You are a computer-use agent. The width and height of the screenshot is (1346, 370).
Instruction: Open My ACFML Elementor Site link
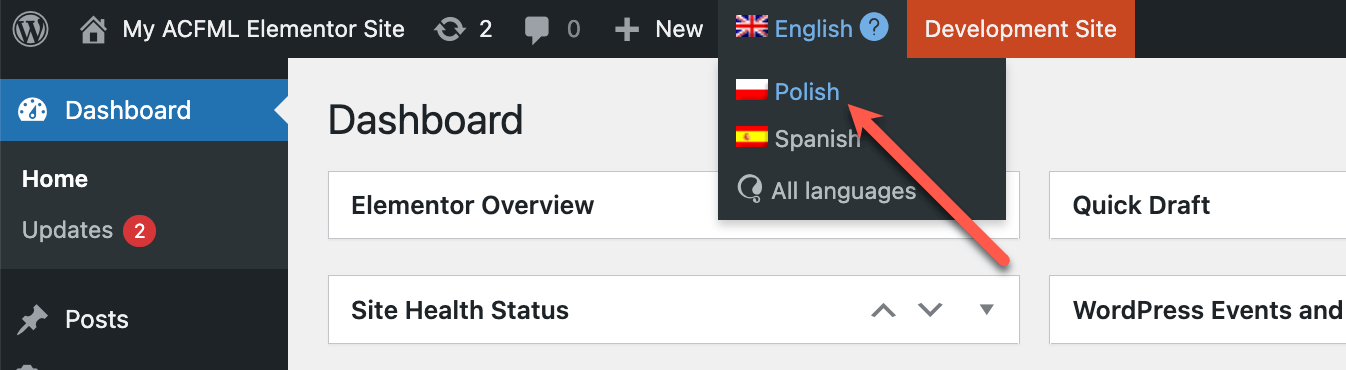(263, 29)
